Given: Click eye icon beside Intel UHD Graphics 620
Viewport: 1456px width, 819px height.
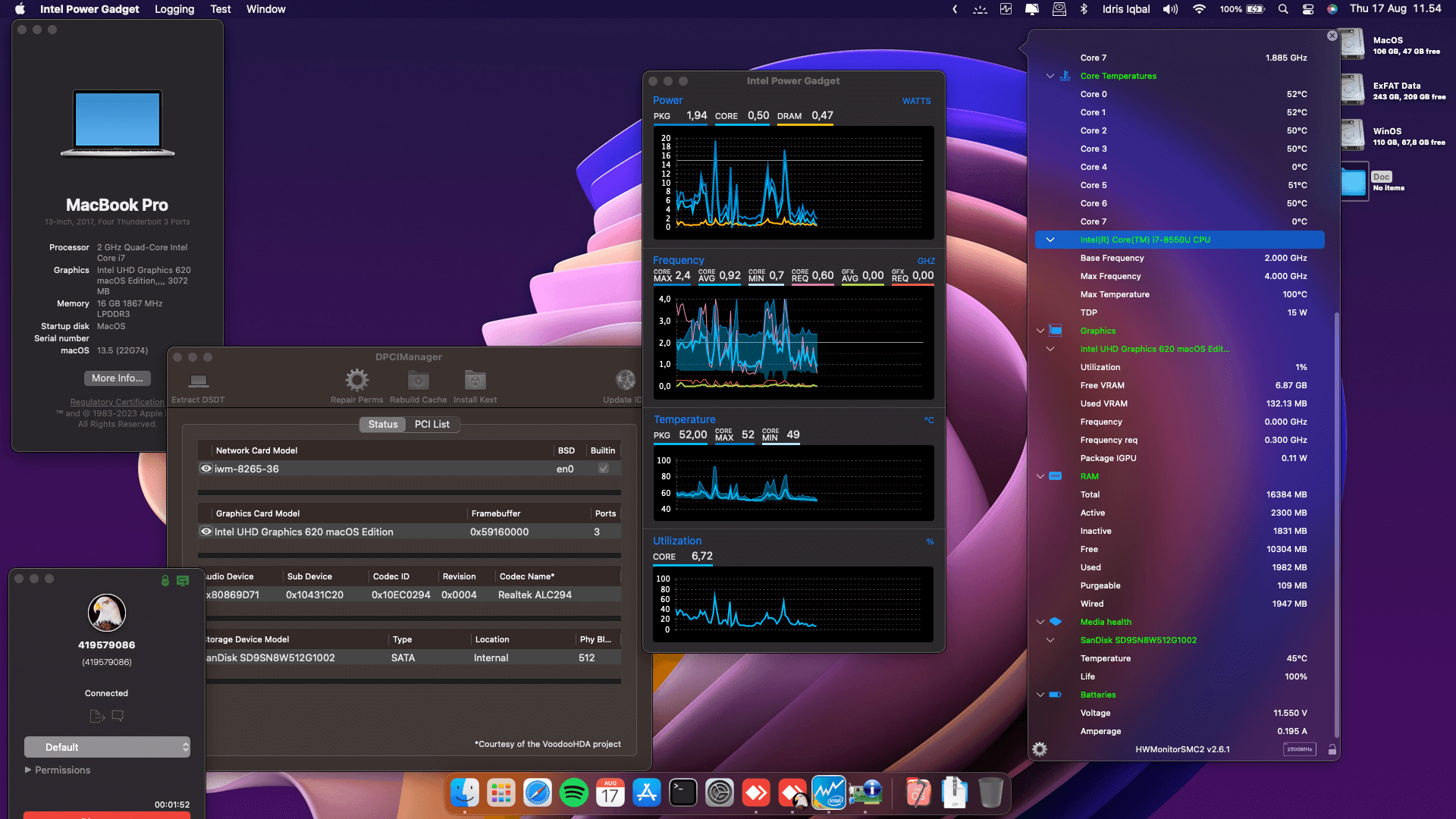Looking at the screenshot, I should 206,532.
